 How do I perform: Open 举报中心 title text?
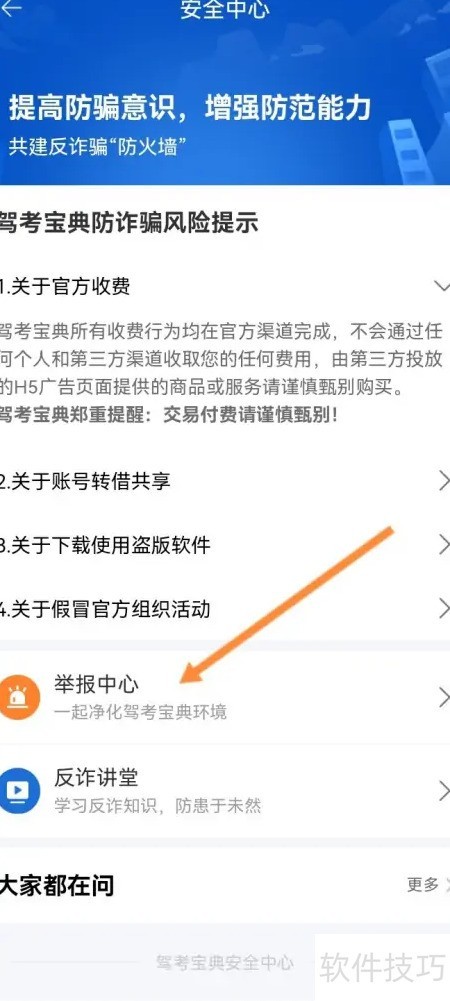tap(96, 684)
